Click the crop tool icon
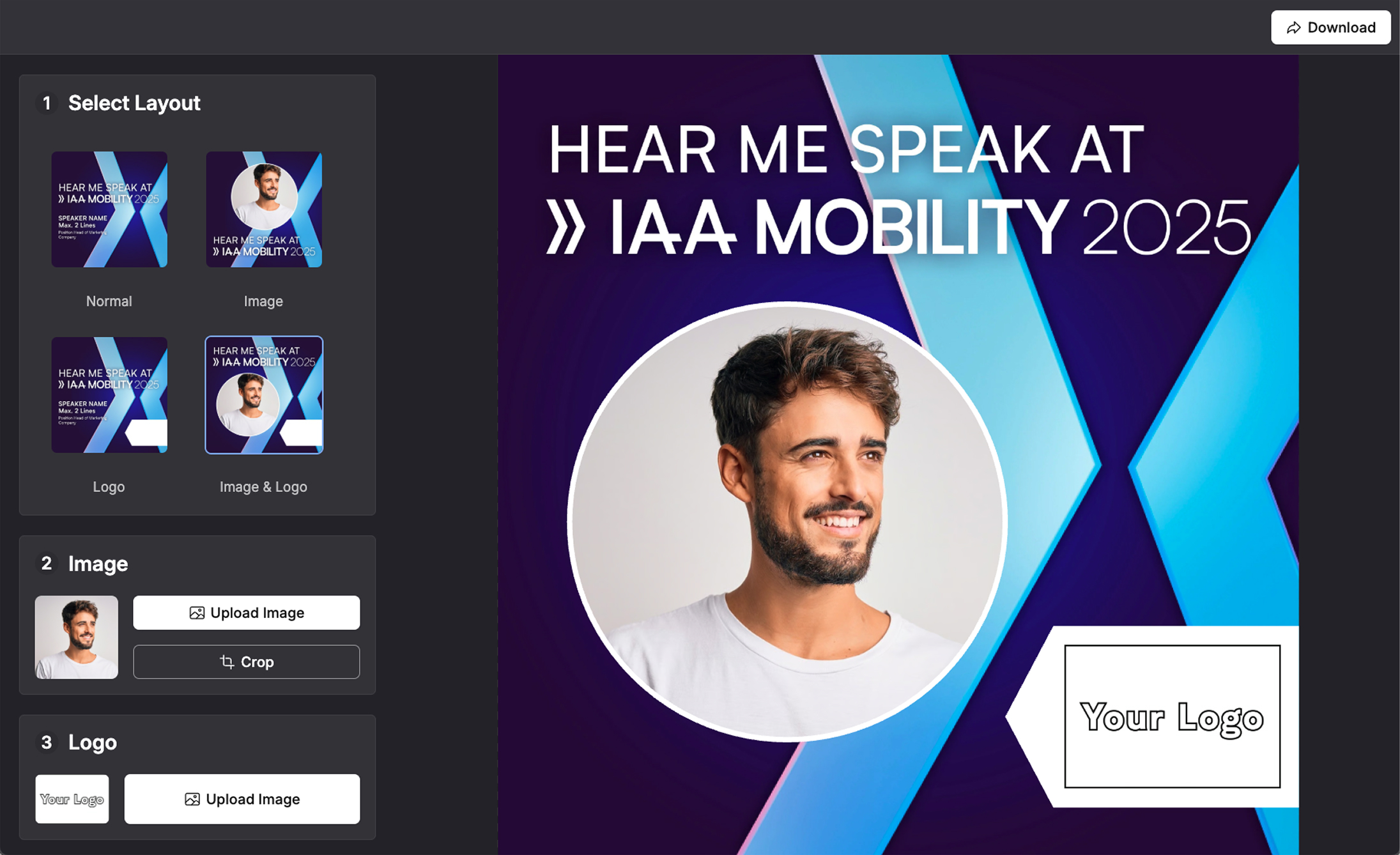 tap(227, 662)
